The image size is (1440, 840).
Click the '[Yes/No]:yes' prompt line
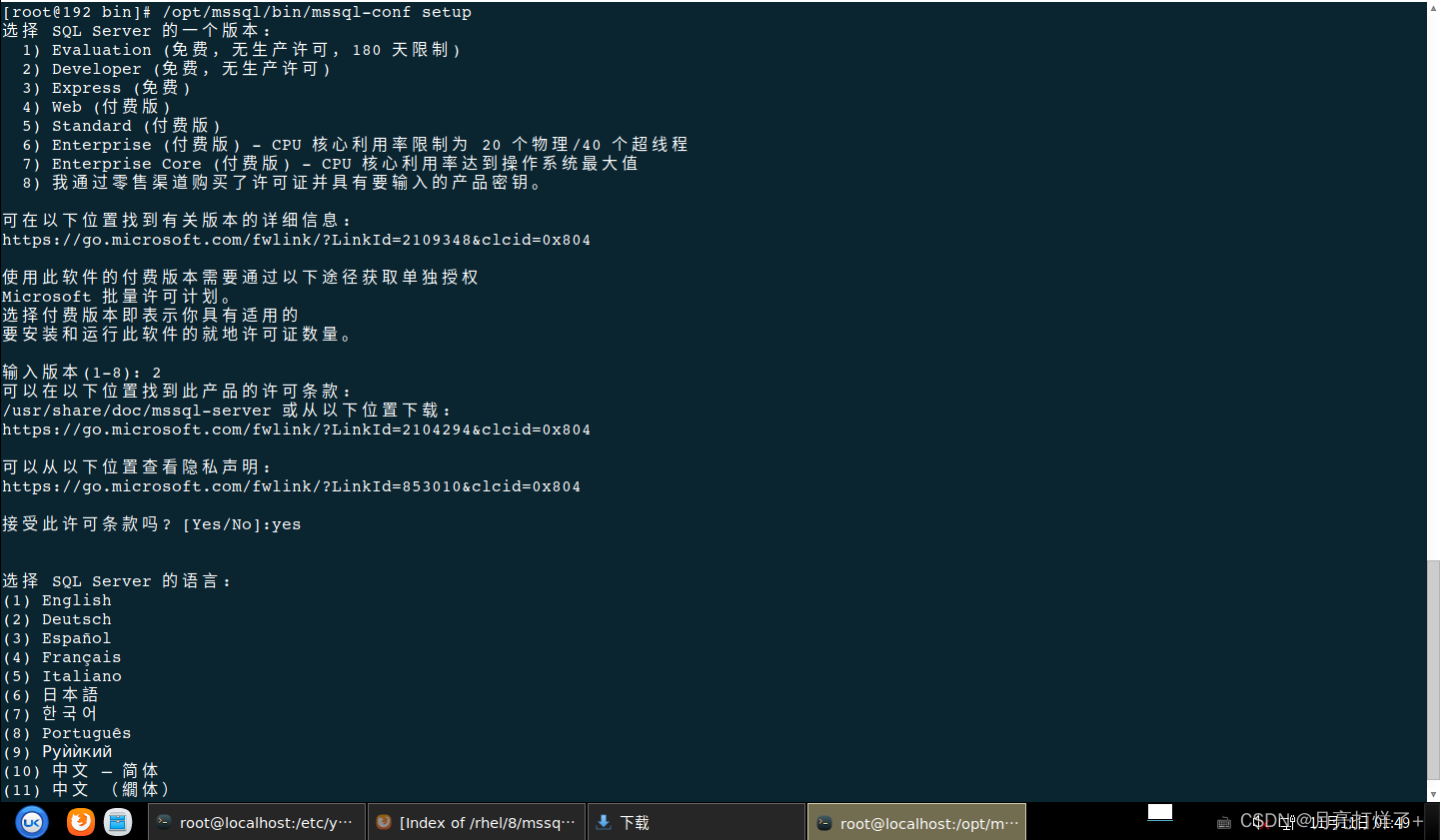pyautogui.click(x=151, y=524)
